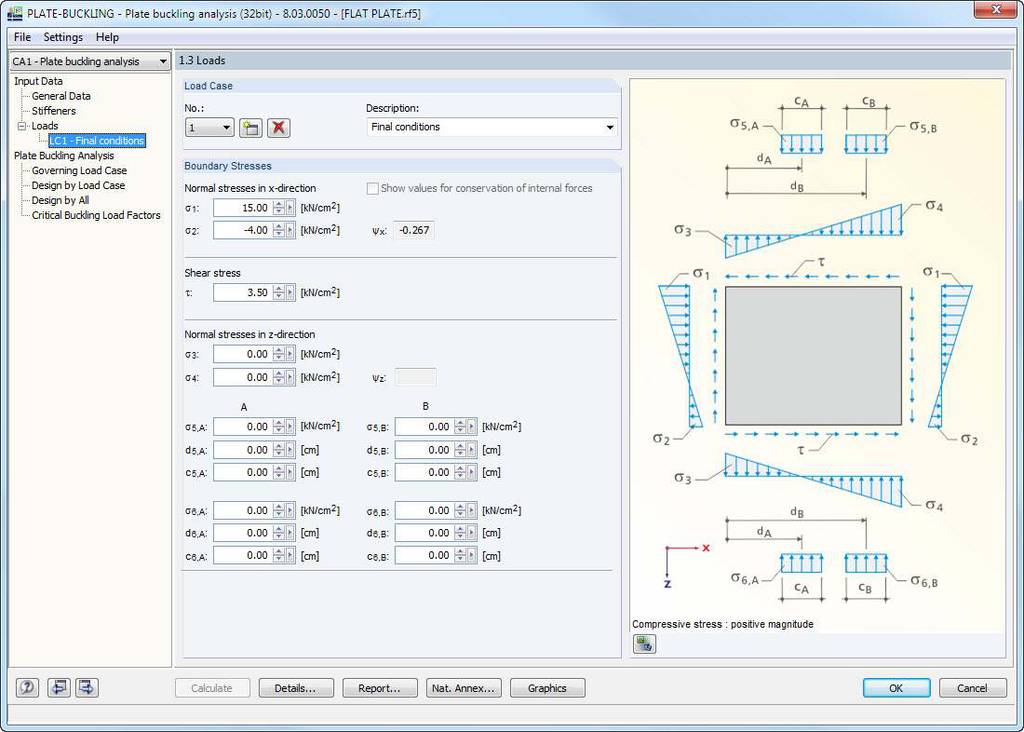The image size is (1024, 732).
Task: Click the Calculate button
Action: click(212, 688)
